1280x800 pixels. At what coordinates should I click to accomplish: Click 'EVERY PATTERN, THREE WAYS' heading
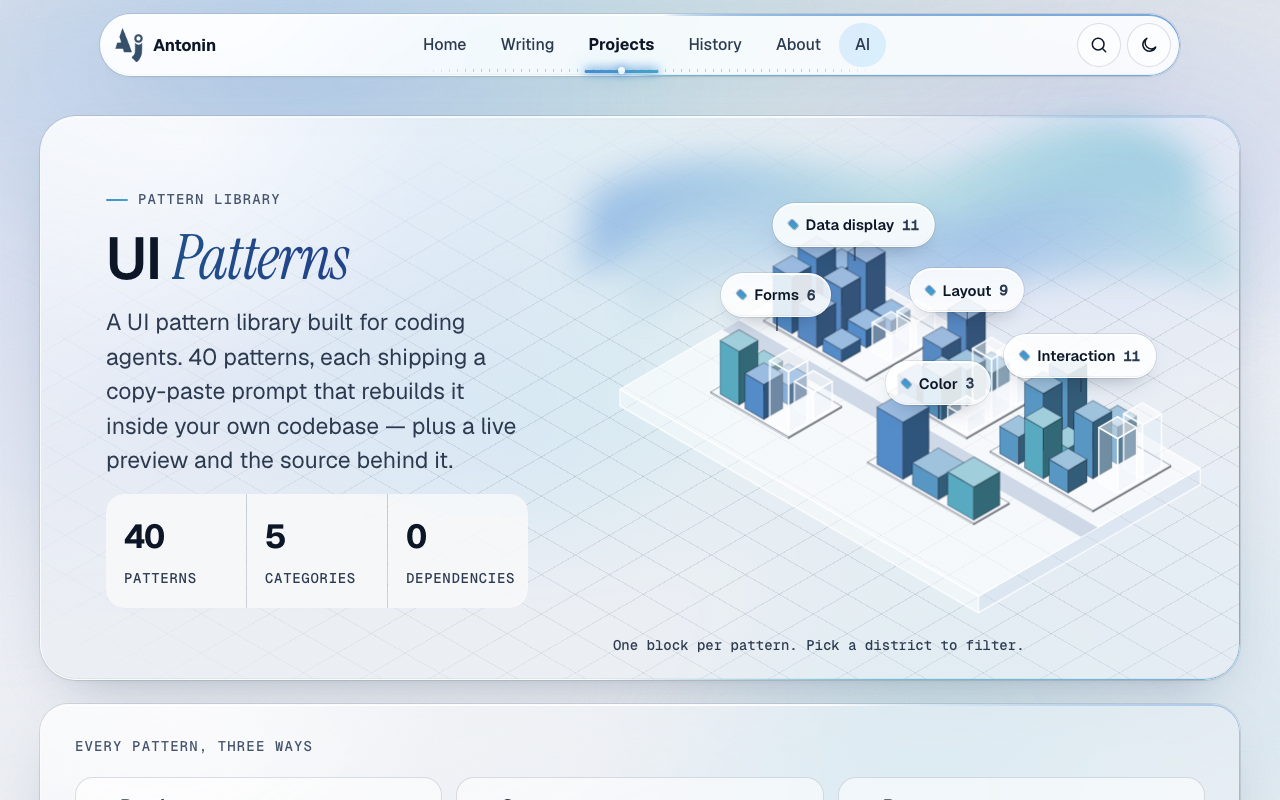(x=194, y=746)
